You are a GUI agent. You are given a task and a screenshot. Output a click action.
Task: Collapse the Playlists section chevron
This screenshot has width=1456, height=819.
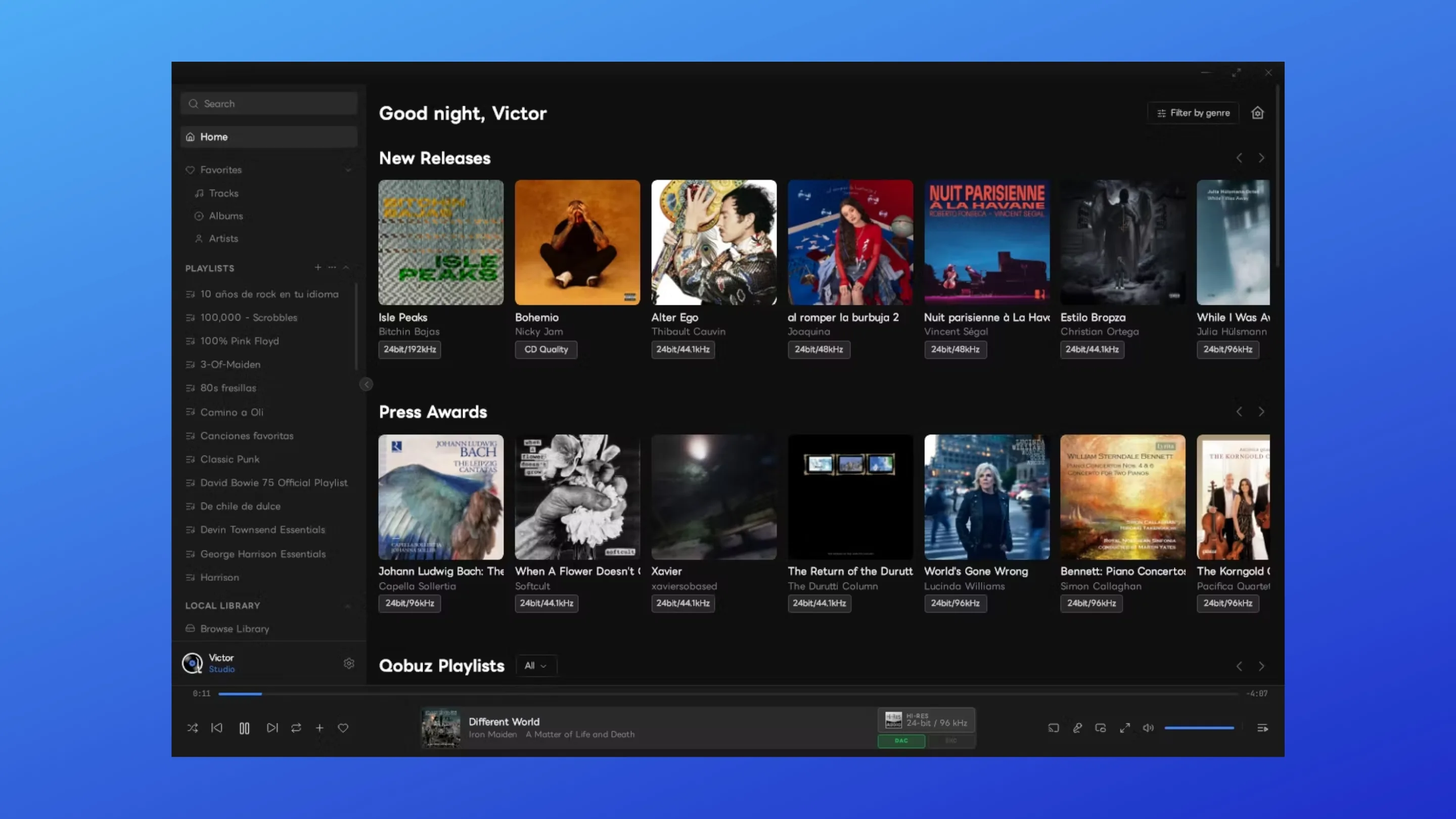coord(346,267)
